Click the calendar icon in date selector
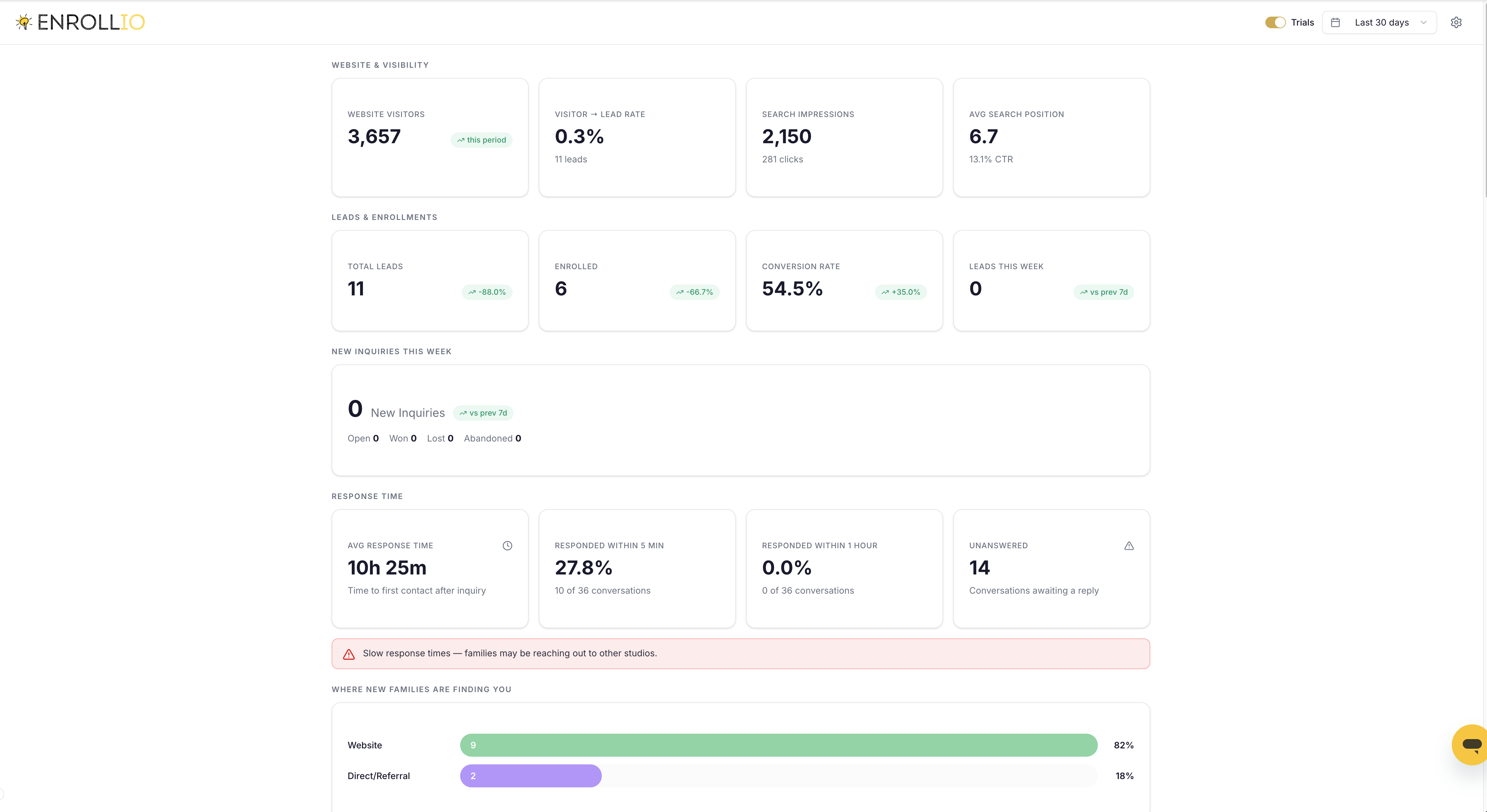Viewport: 1487px width, 812px height. click(x=1335, y=22)
